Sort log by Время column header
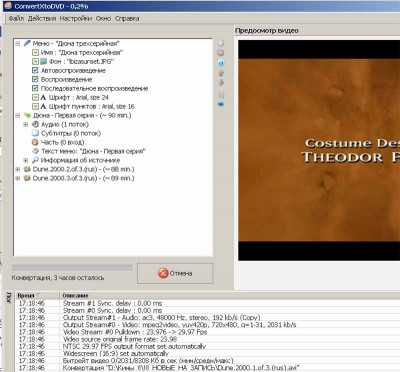400x372 pixels. point(37,295)
